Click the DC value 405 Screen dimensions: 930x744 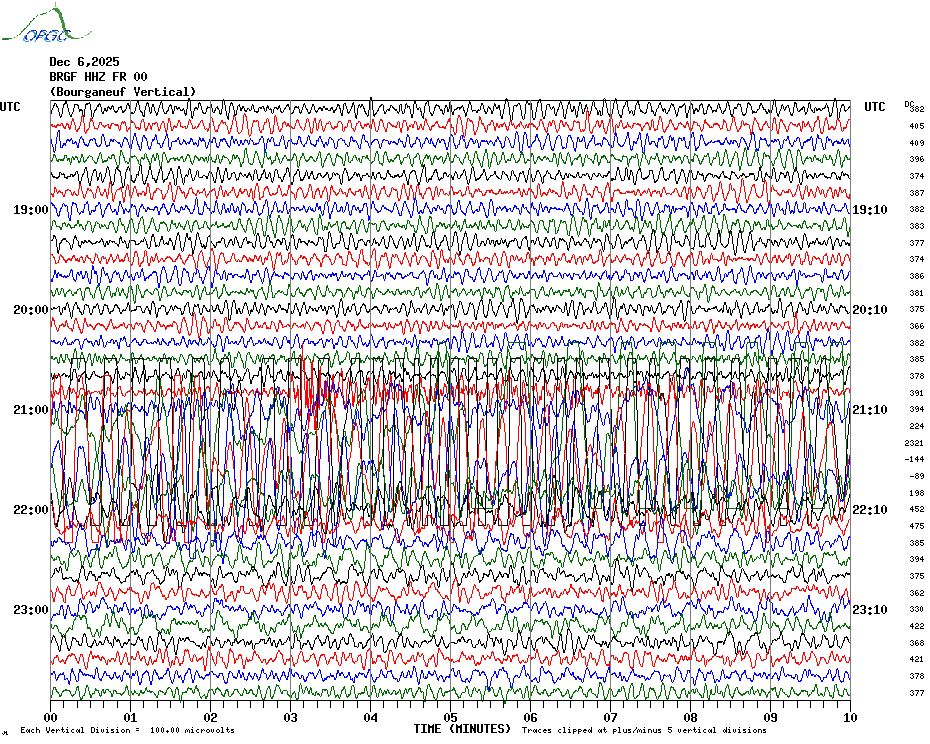pyautogui.click(x=917, y=126)
